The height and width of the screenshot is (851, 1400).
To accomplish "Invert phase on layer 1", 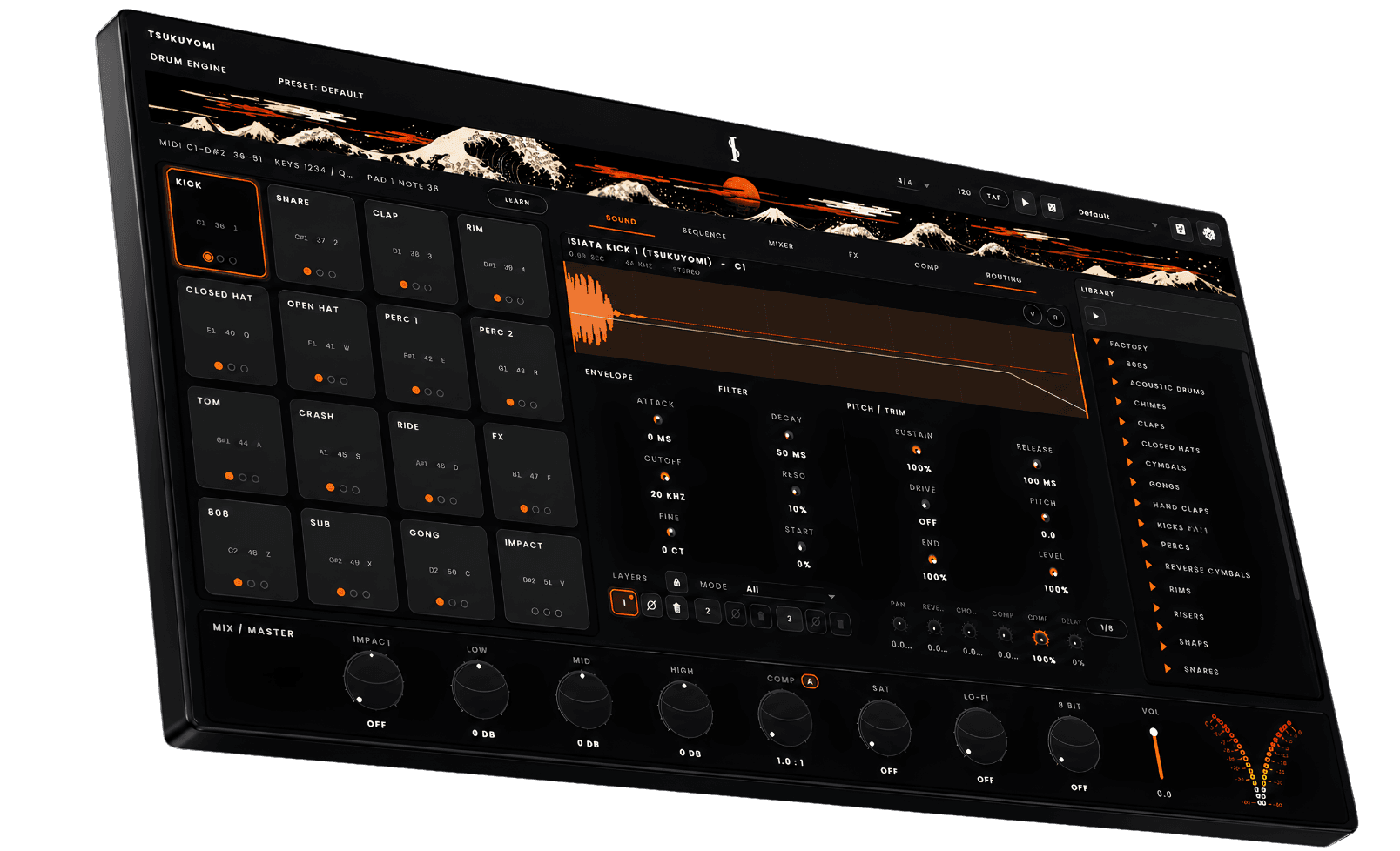I will click(650, 606).
